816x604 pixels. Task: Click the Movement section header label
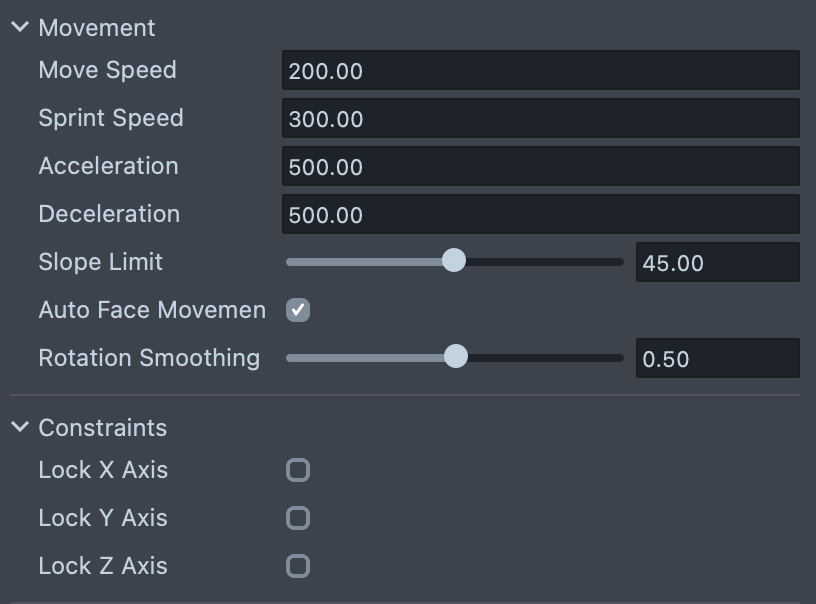[x=97, y=28]
